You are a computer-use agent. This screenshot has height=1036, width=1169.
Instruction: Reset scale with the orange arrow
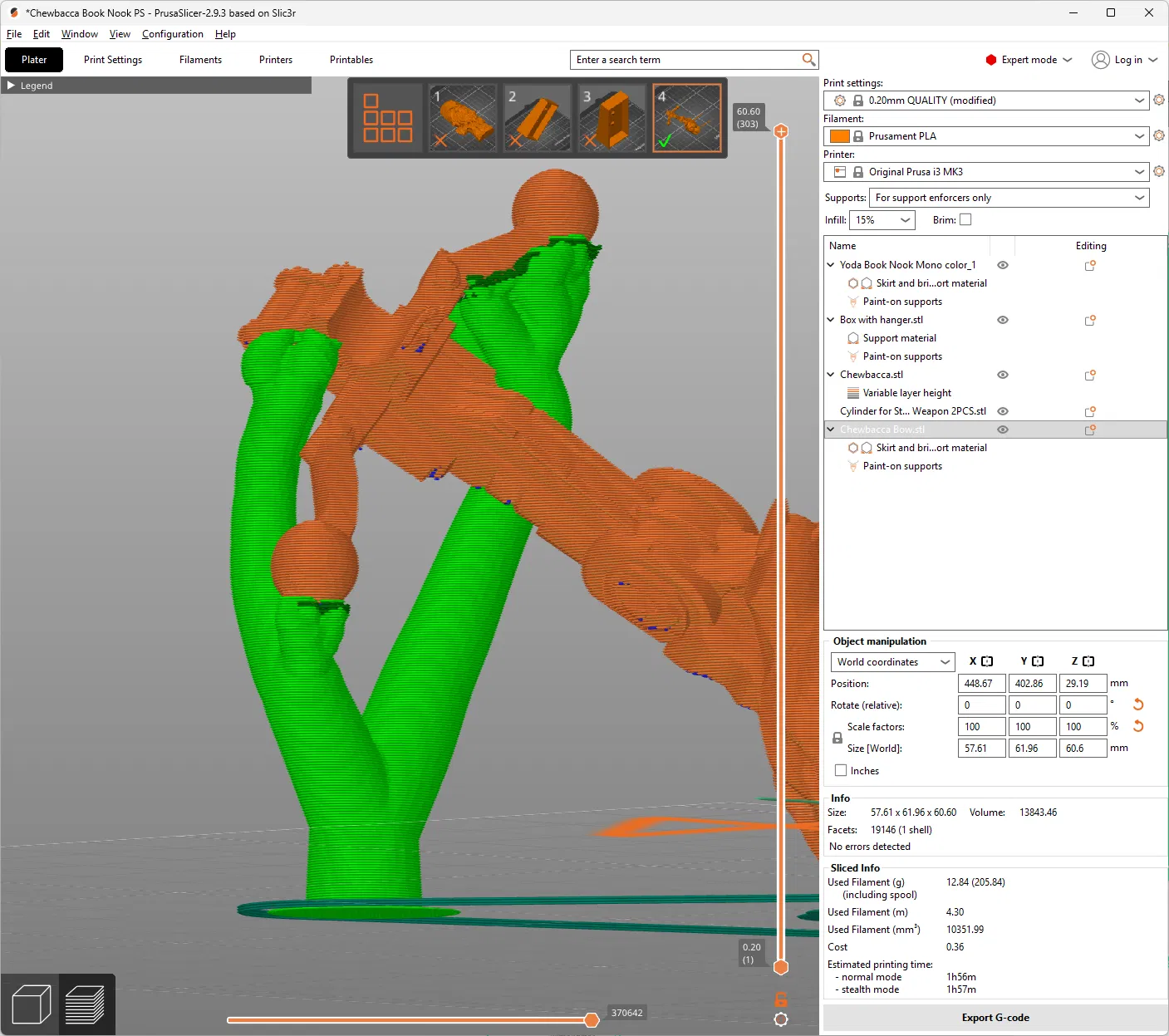point(1138,726)
